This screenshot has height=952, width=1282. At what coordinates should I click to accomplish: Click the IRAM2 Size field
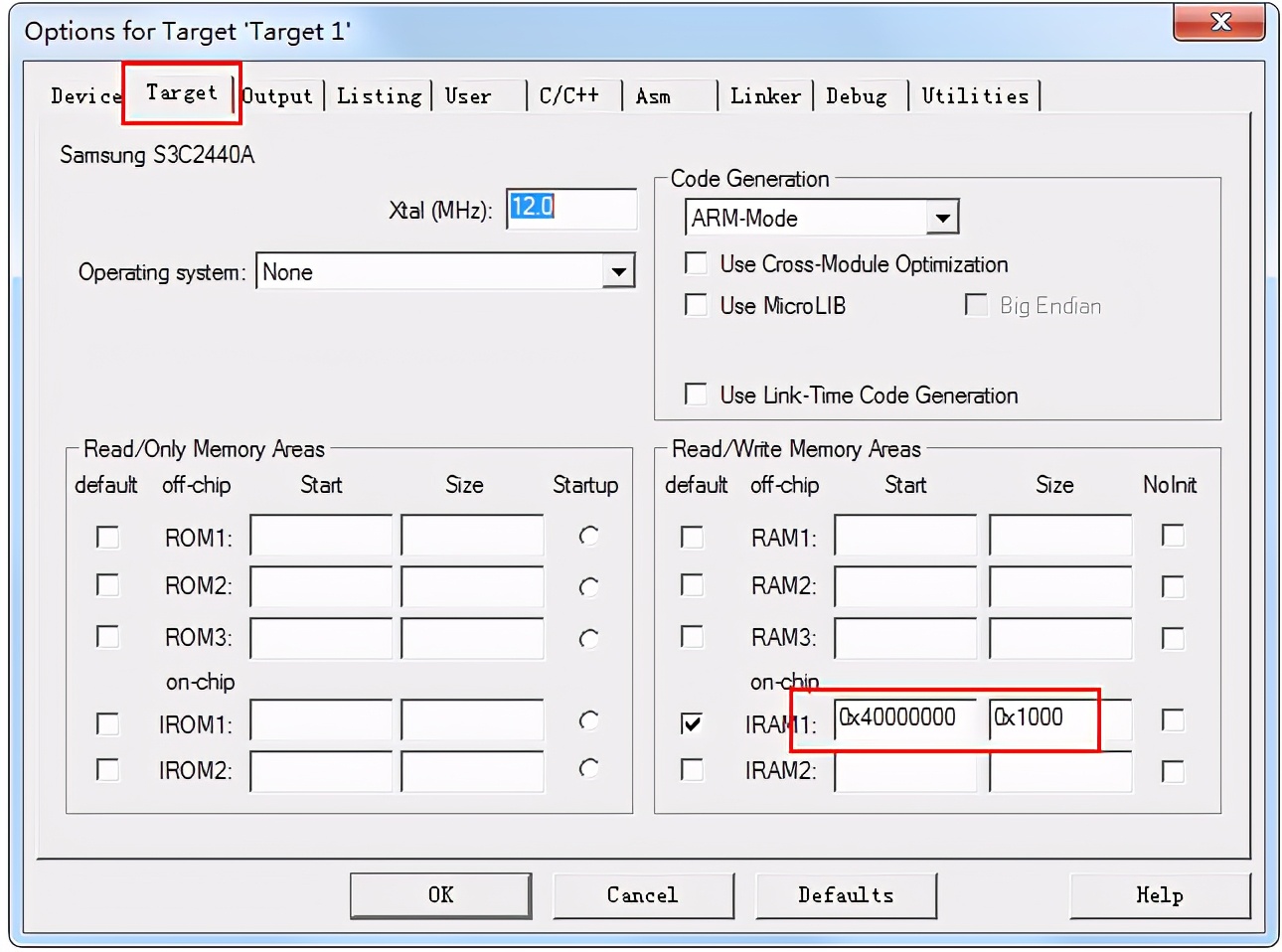click(1060, 772)
